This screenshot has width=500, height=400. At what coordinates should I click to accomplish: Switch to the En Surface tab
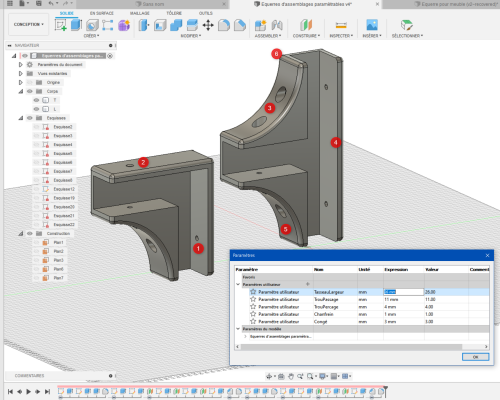click(x=102, y=13)
